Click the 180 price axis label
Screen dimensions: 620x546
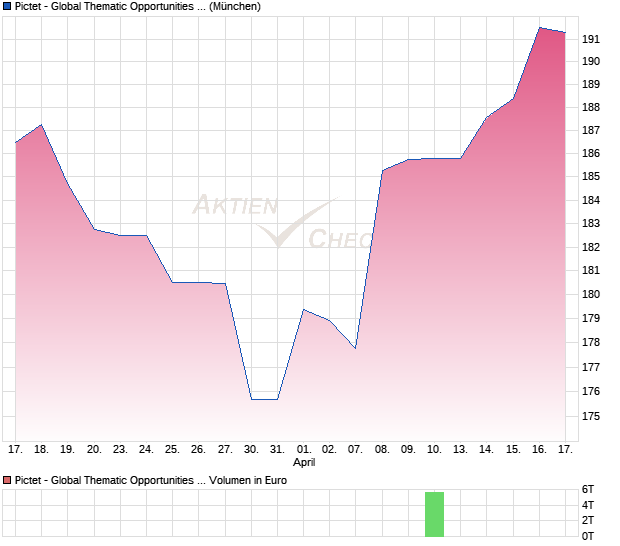591,294
